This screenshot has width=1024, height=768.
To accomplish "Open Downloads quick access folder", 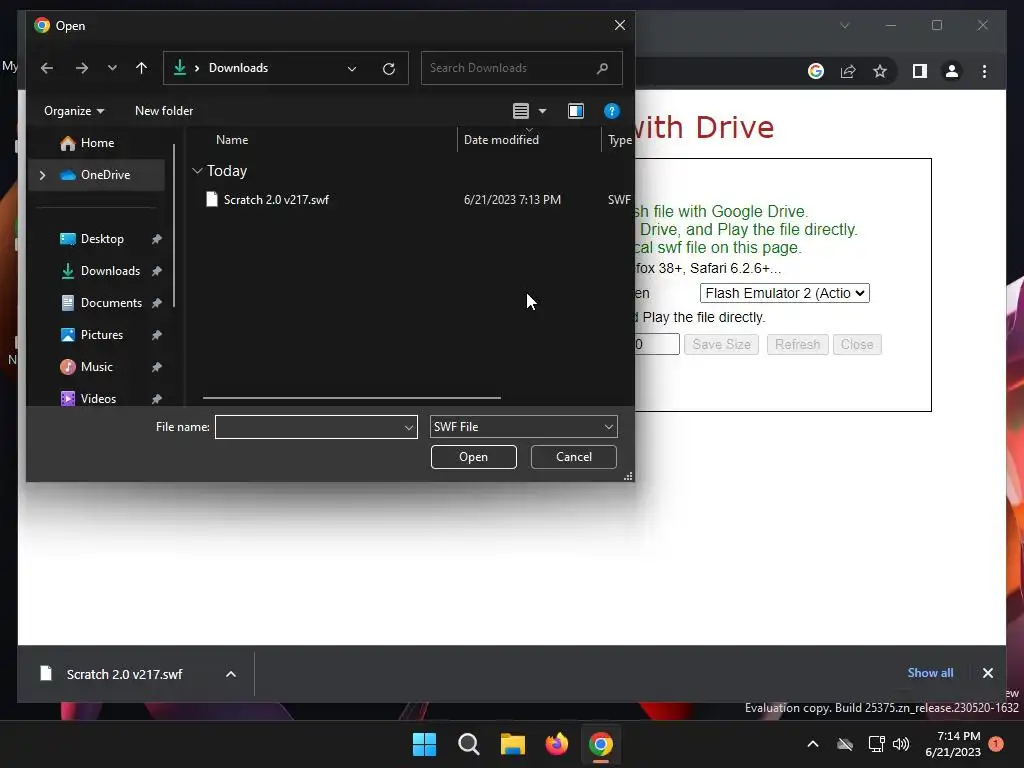I will (x=110, y=271).
